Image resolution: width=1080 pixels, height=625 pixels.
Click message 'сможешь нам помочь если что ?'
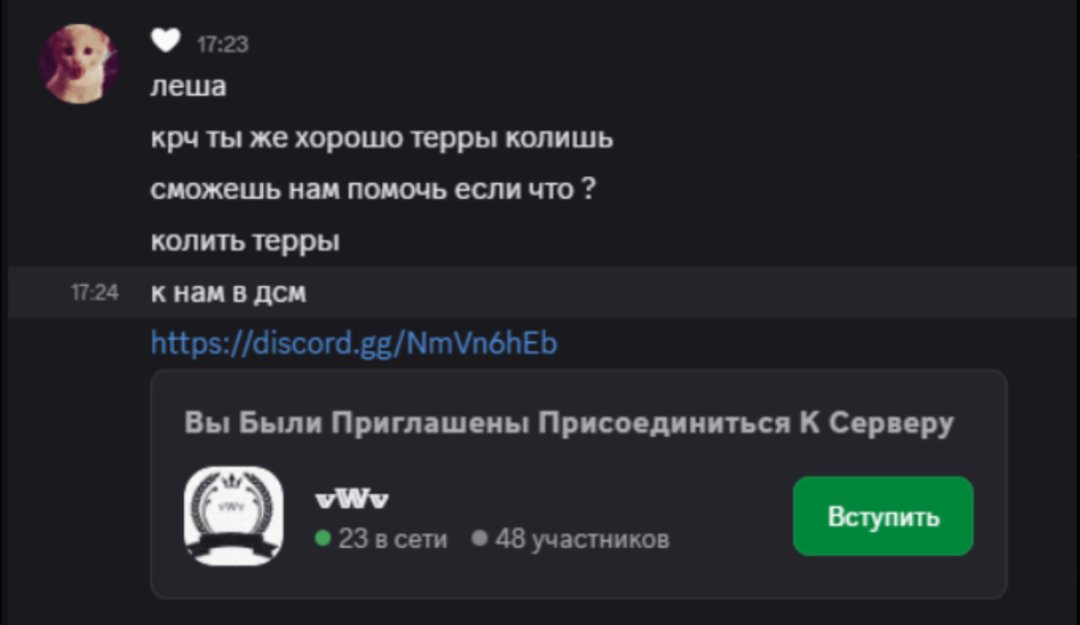(x=373, y=189)
